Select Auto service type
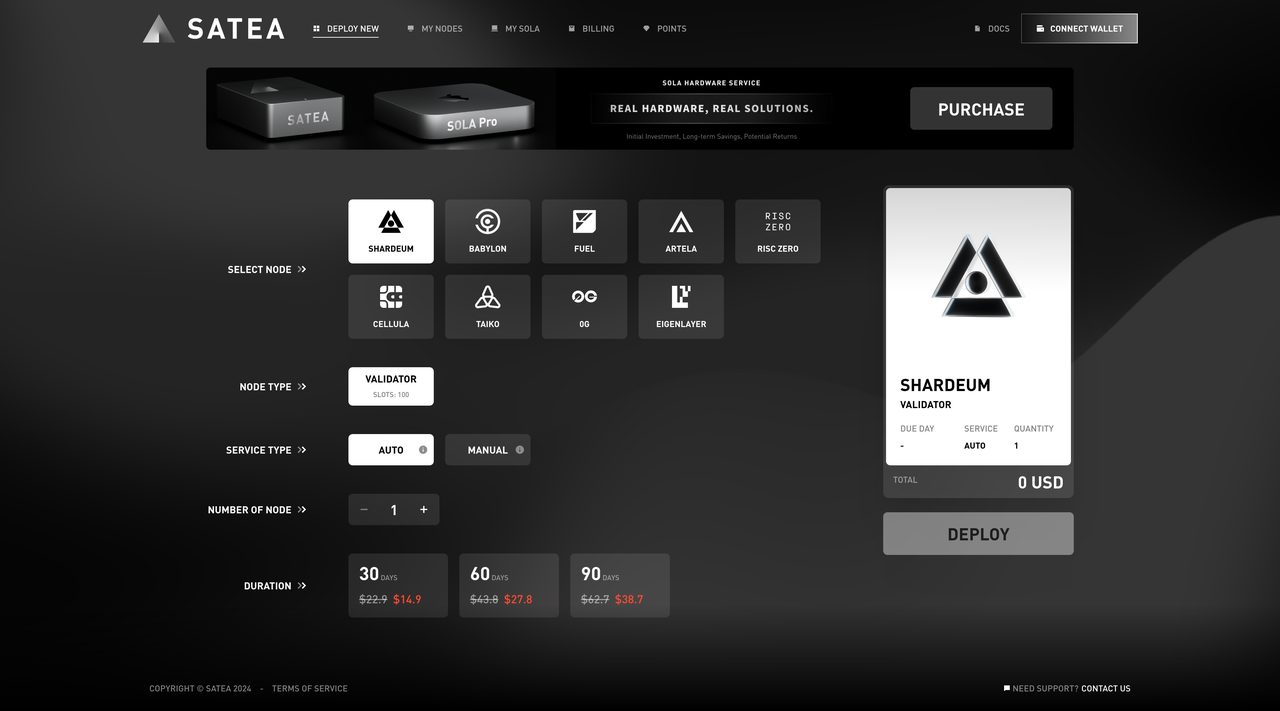Viewport: 1280px width, 711px height. click(x=390, y=450)
